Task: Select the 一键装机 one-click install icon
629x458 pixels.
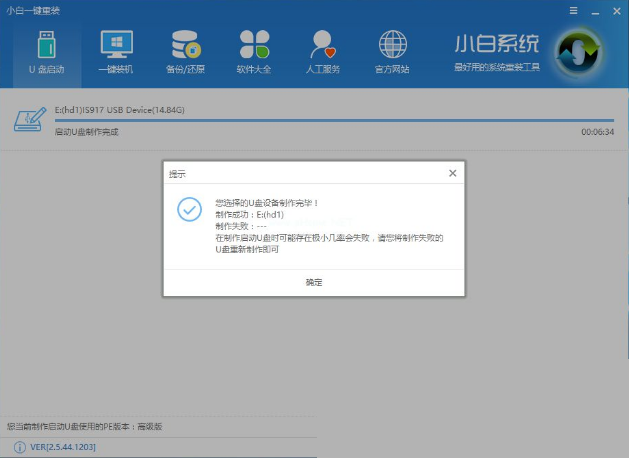Action: point(116,51)
